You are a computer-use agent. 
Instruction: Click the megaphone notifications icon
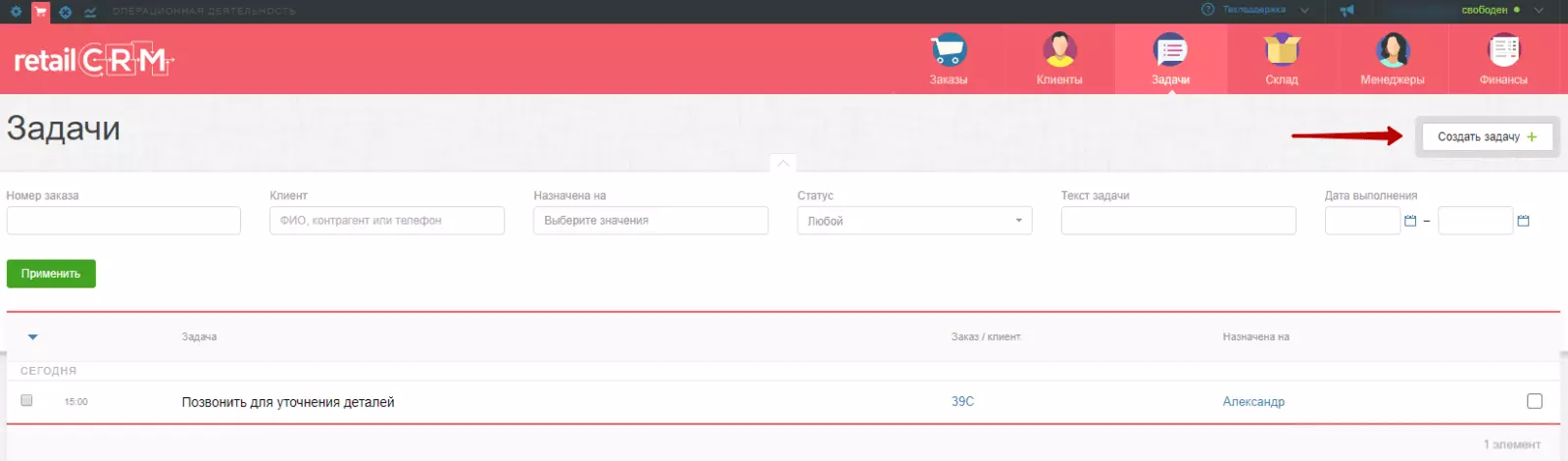click(x=1347, y=11)
